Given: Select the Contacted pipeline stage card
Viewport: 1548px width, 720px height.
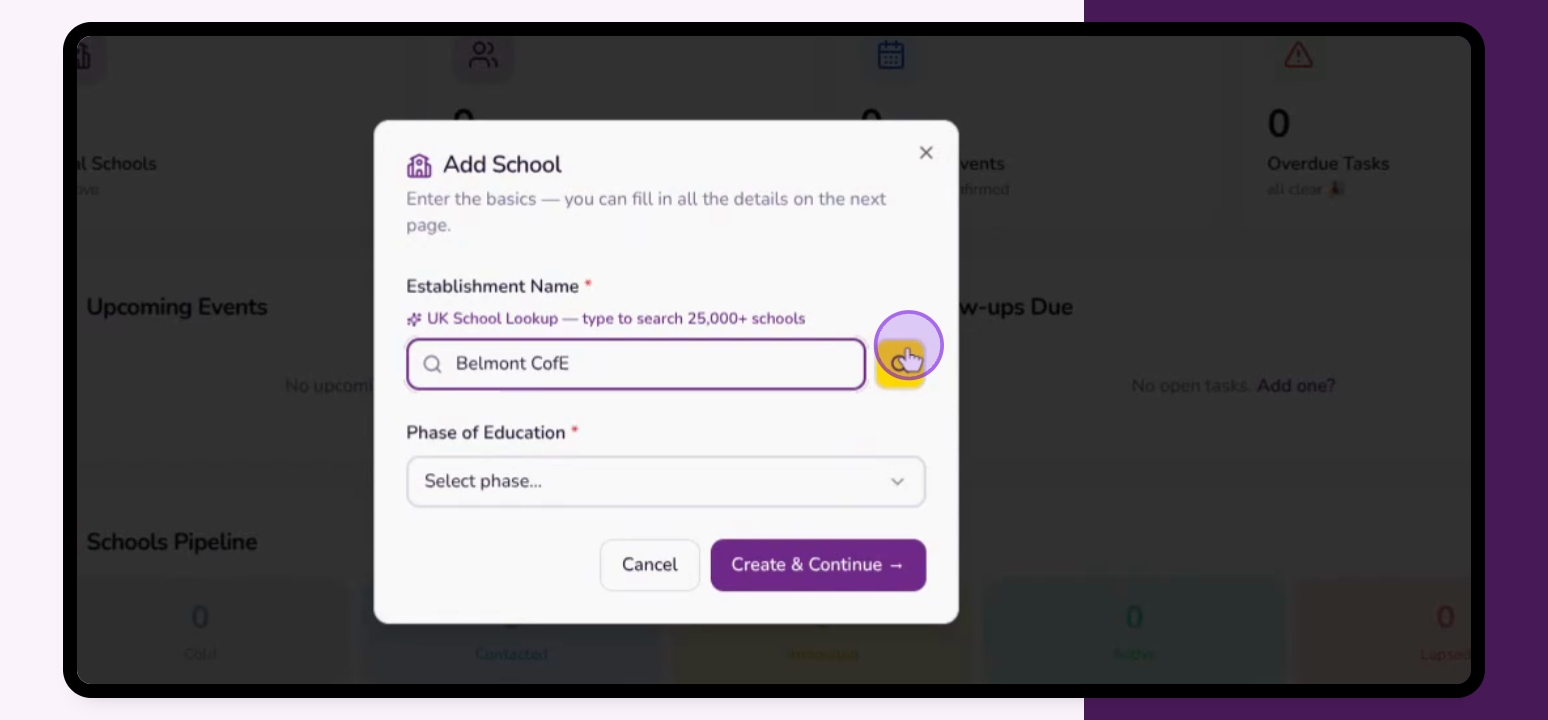Looking at the screenshot, I should click(x=512, y=632).
